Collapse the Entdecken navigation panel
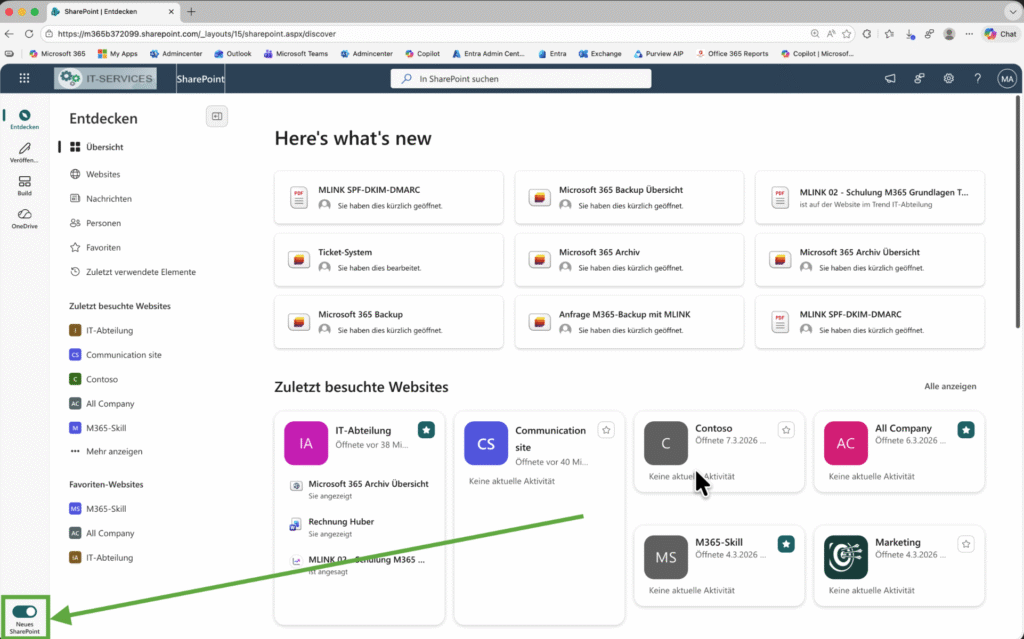The height and width of the screenshot is (639, 1024). [x=217, y=116]
